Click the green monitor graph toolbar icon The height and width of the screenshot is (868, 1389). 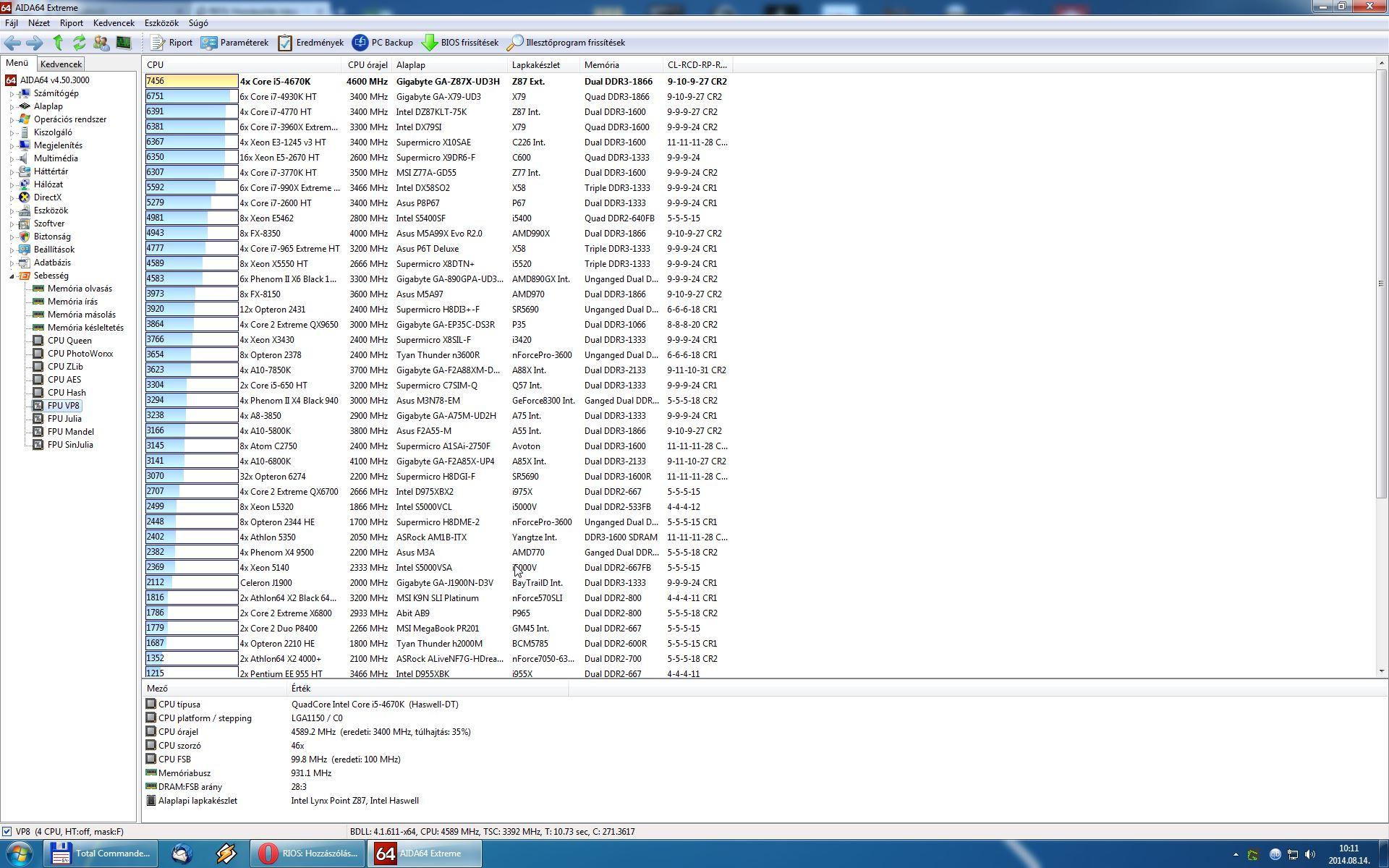[x=124, y=43]
